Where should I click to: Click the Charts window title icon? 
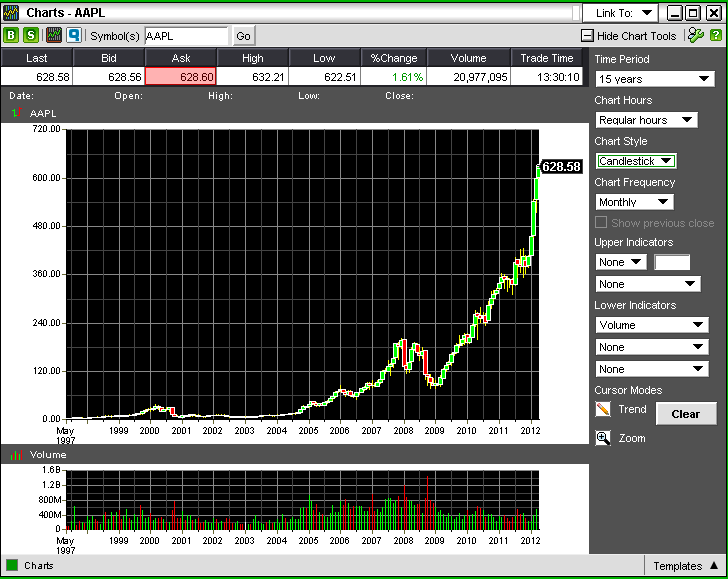pos(11,13)
